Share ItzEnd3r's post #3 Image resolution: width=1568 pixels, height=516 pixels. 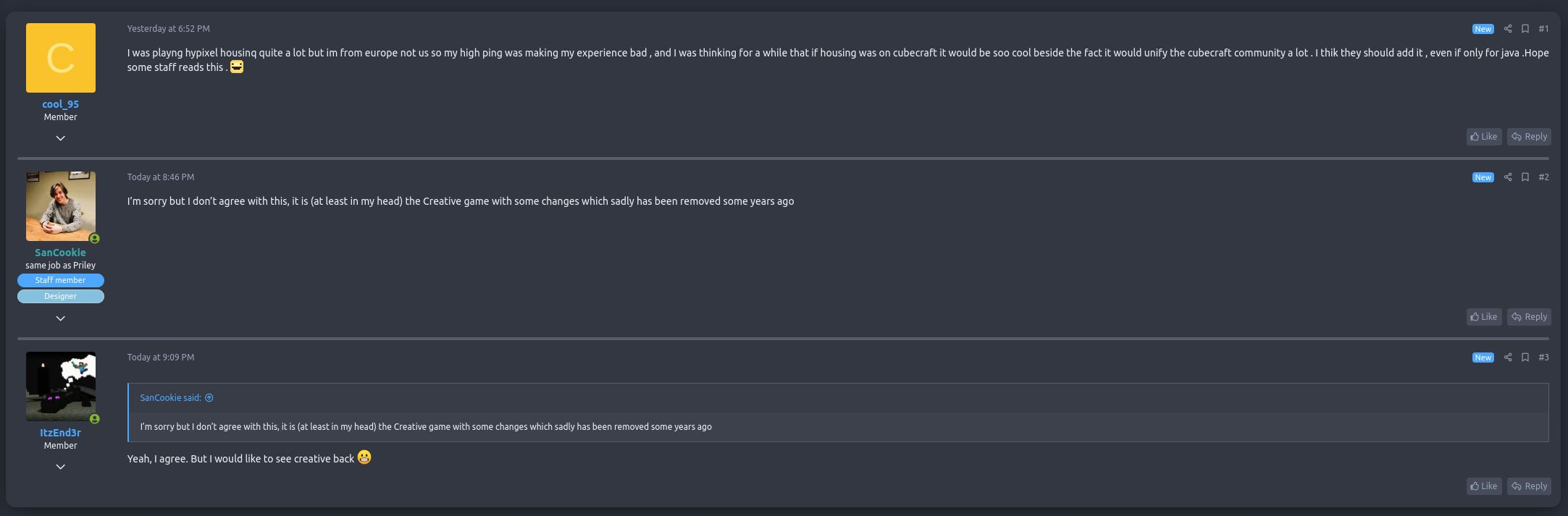pyautogui.click(x=1508, y=358)
